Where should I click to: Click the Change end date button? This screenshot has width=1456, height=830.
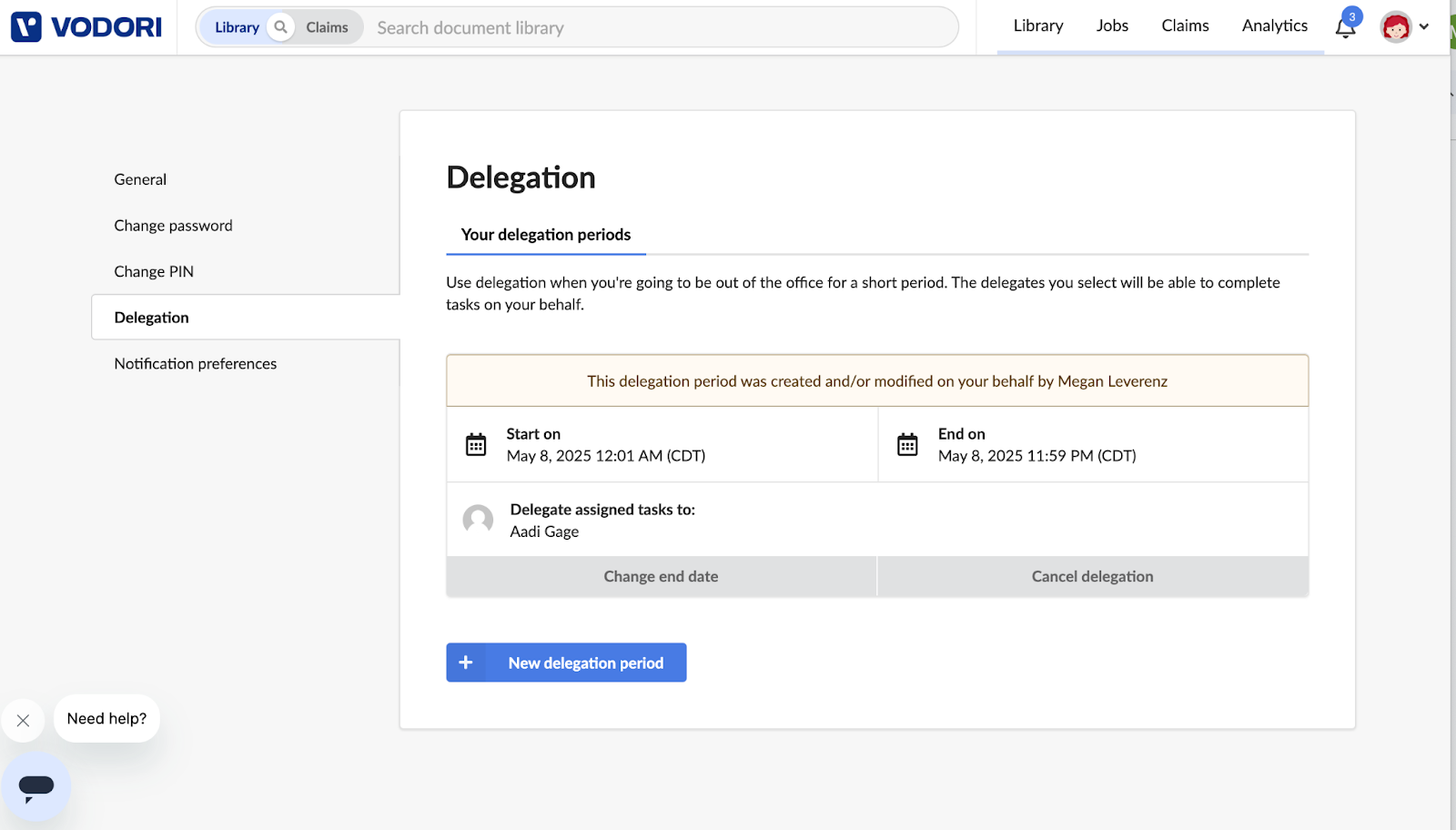pyautogui.click(x=661, y=577)
